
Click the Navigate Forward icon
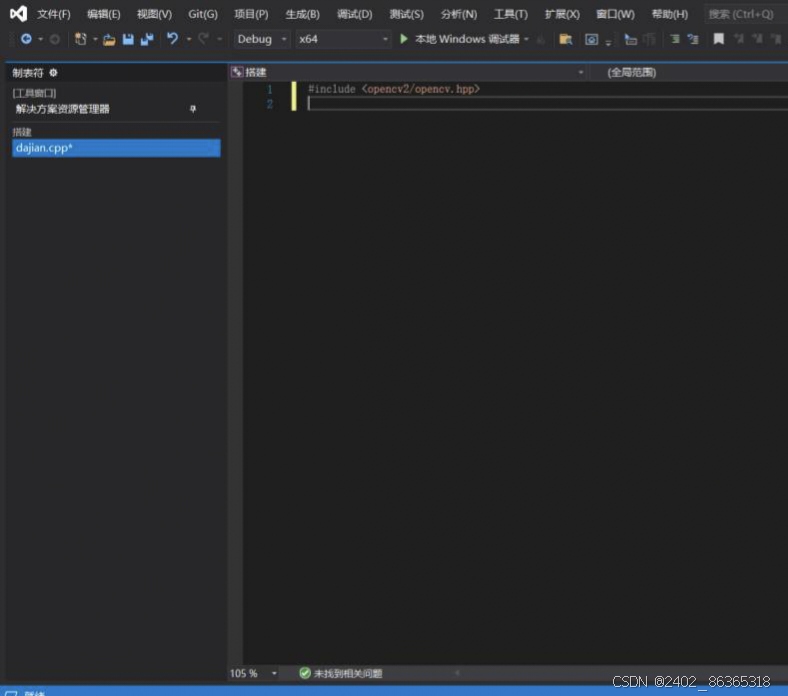[55, 39]
